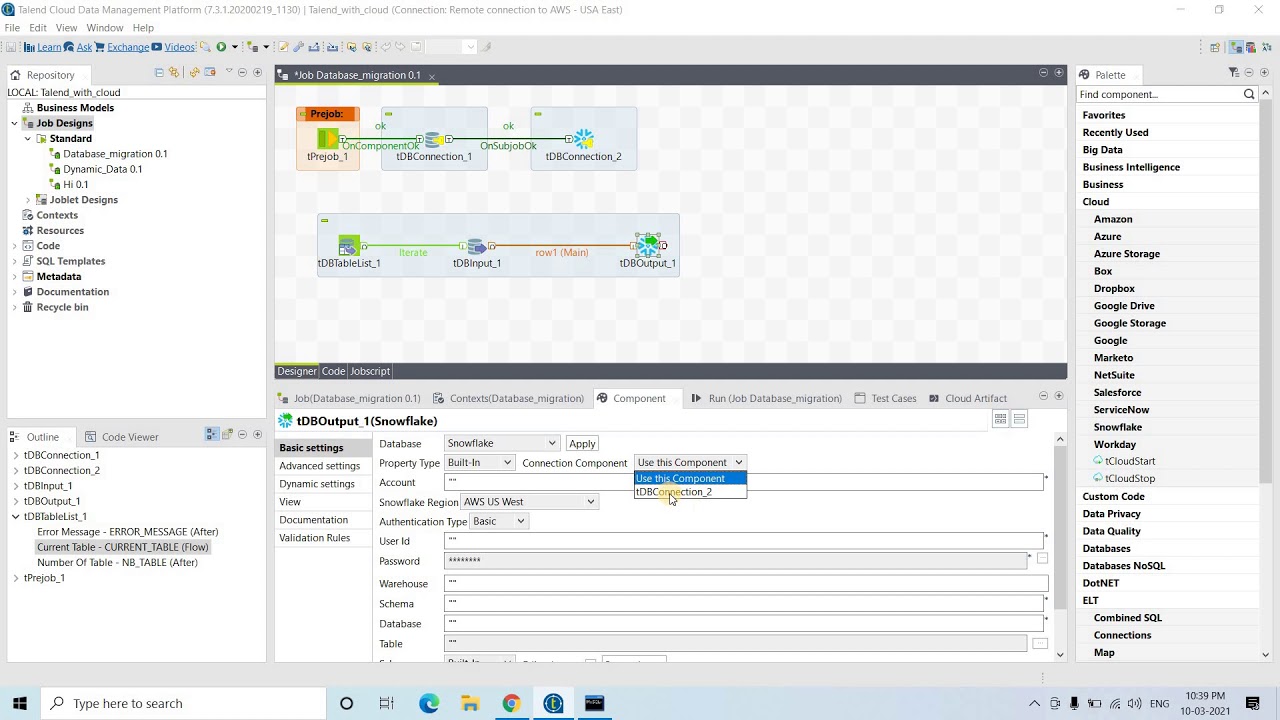Open the Run (Job Database_migration) tab
Screen dimensions: 1280x720
766,398
